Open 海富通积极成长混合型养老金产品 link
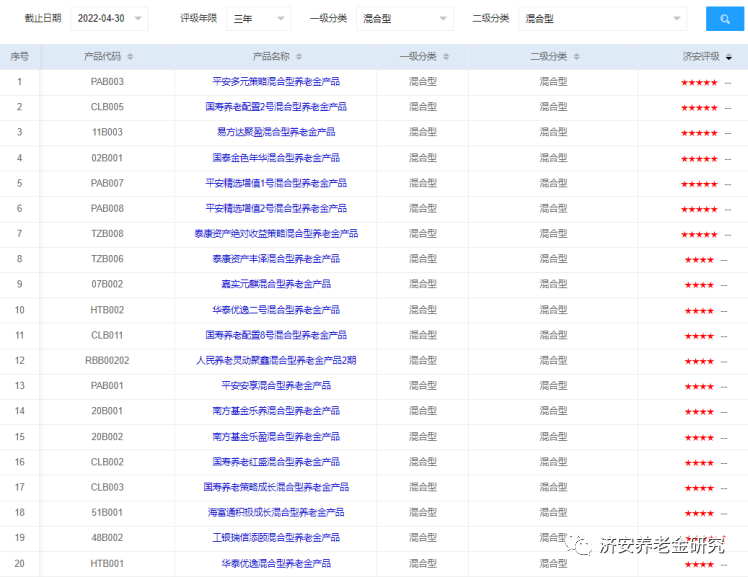Image resolution: width=748 pixels, height=577 pixels. (x=276, y=513)
